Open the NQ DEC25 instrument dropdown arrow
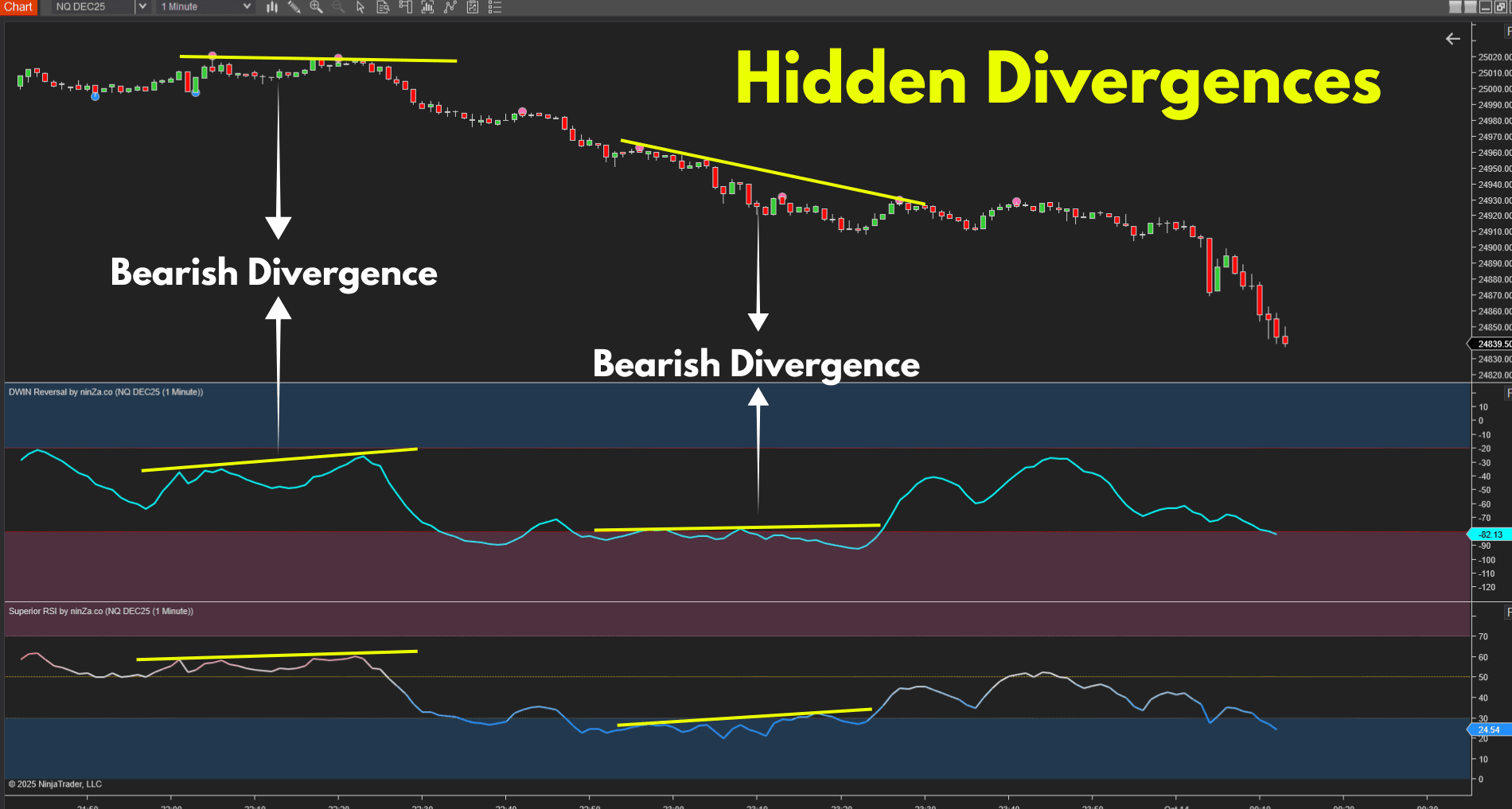Image resolution: width=1512 pixels, height=809 pixels. click(x=142, y=6)
